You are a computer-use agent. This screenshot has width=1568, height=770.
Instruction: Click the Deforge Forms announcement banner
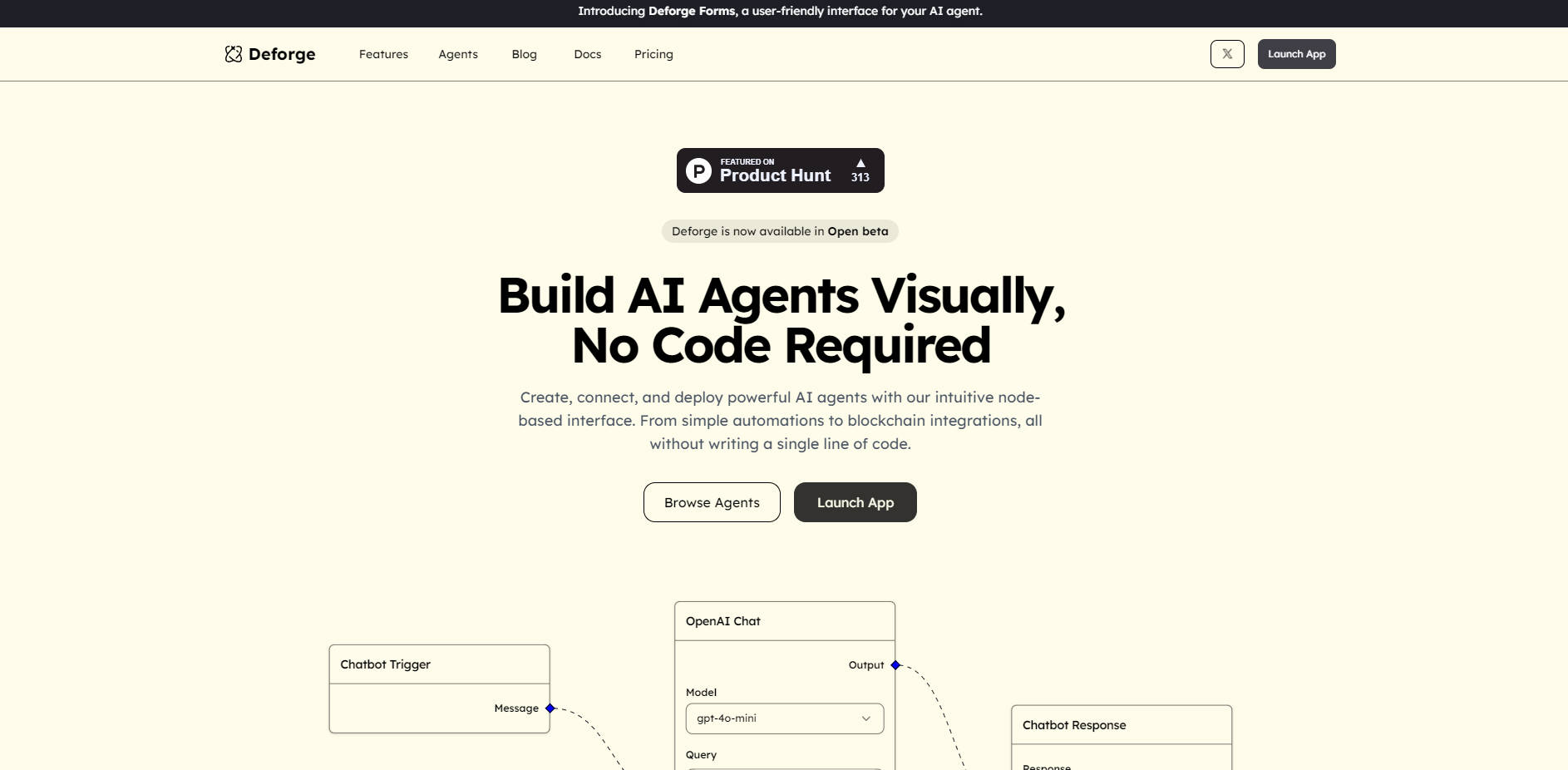click(780, 12)
